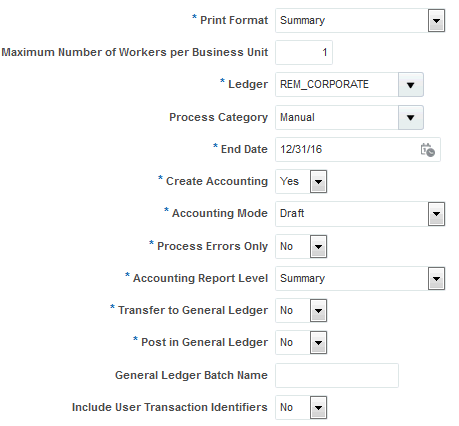Click the Ledger REM_CORPORATE text box
Viewport: 459px width, 426px height.
pos(337,85)
